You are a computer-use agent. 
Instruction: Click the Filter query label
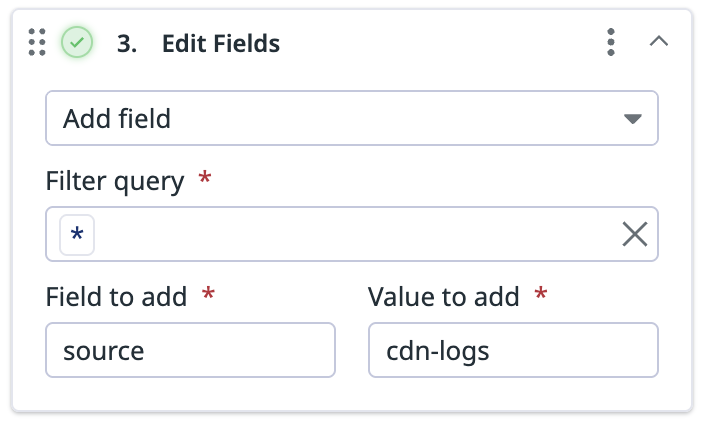coord(115,181)
